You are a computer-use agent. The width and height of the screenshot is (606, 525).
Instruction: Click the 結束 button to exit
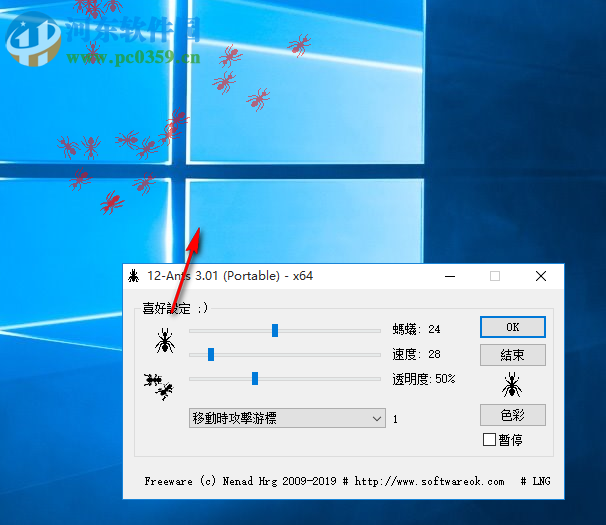pos(513,355)
